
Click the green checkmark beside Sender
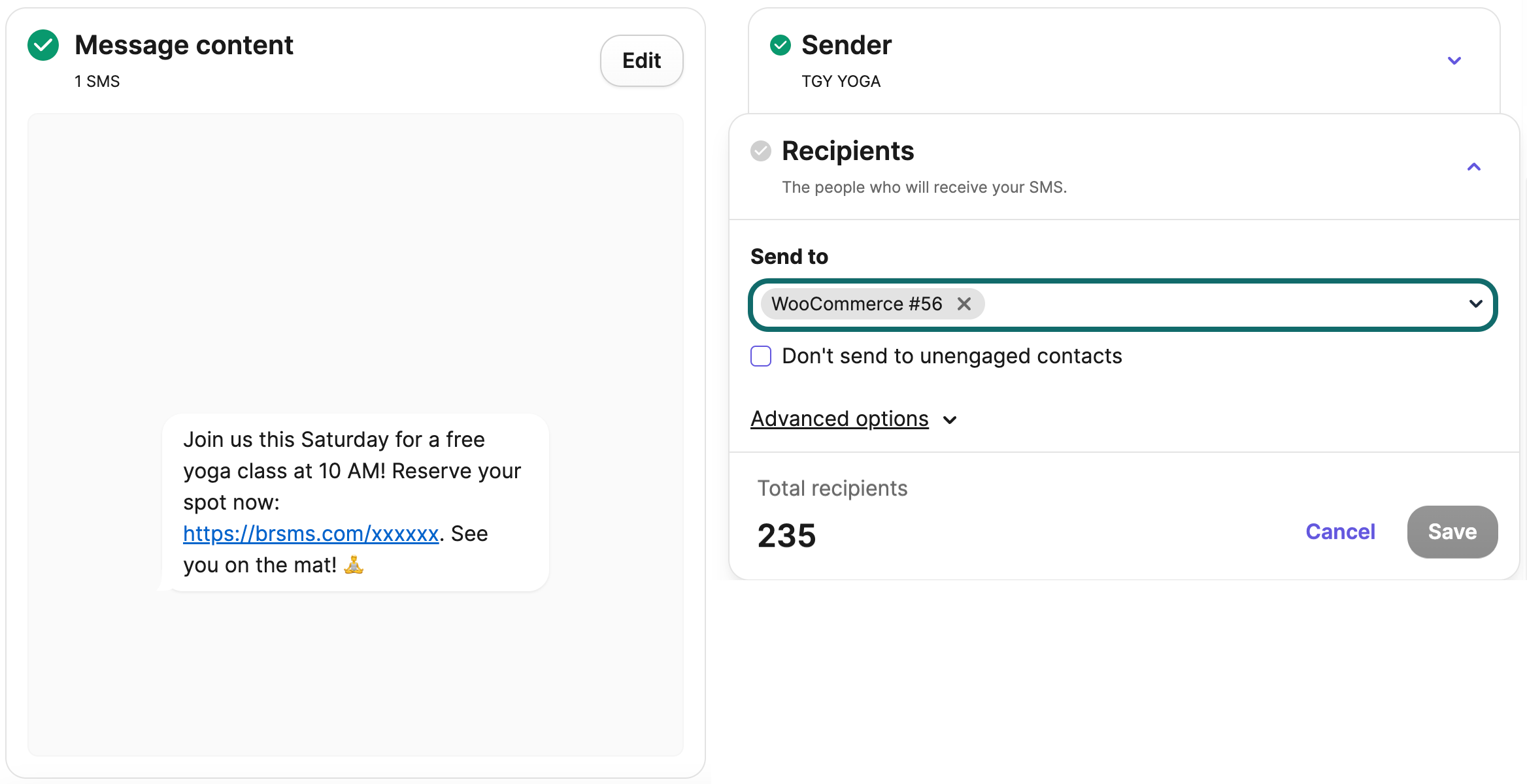[x=780, y=45]
